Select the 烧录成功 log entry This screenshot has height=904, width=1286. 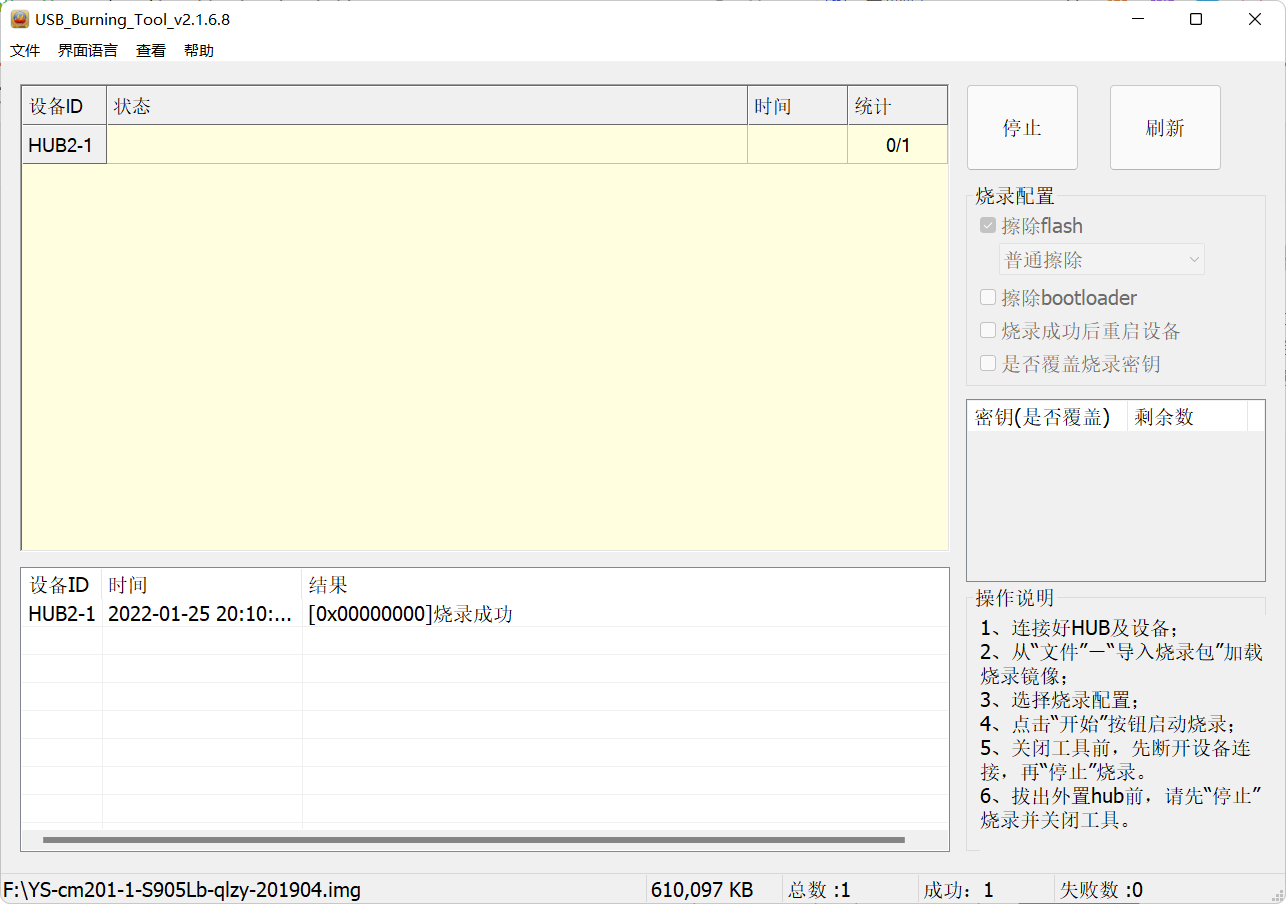point(413,614)
